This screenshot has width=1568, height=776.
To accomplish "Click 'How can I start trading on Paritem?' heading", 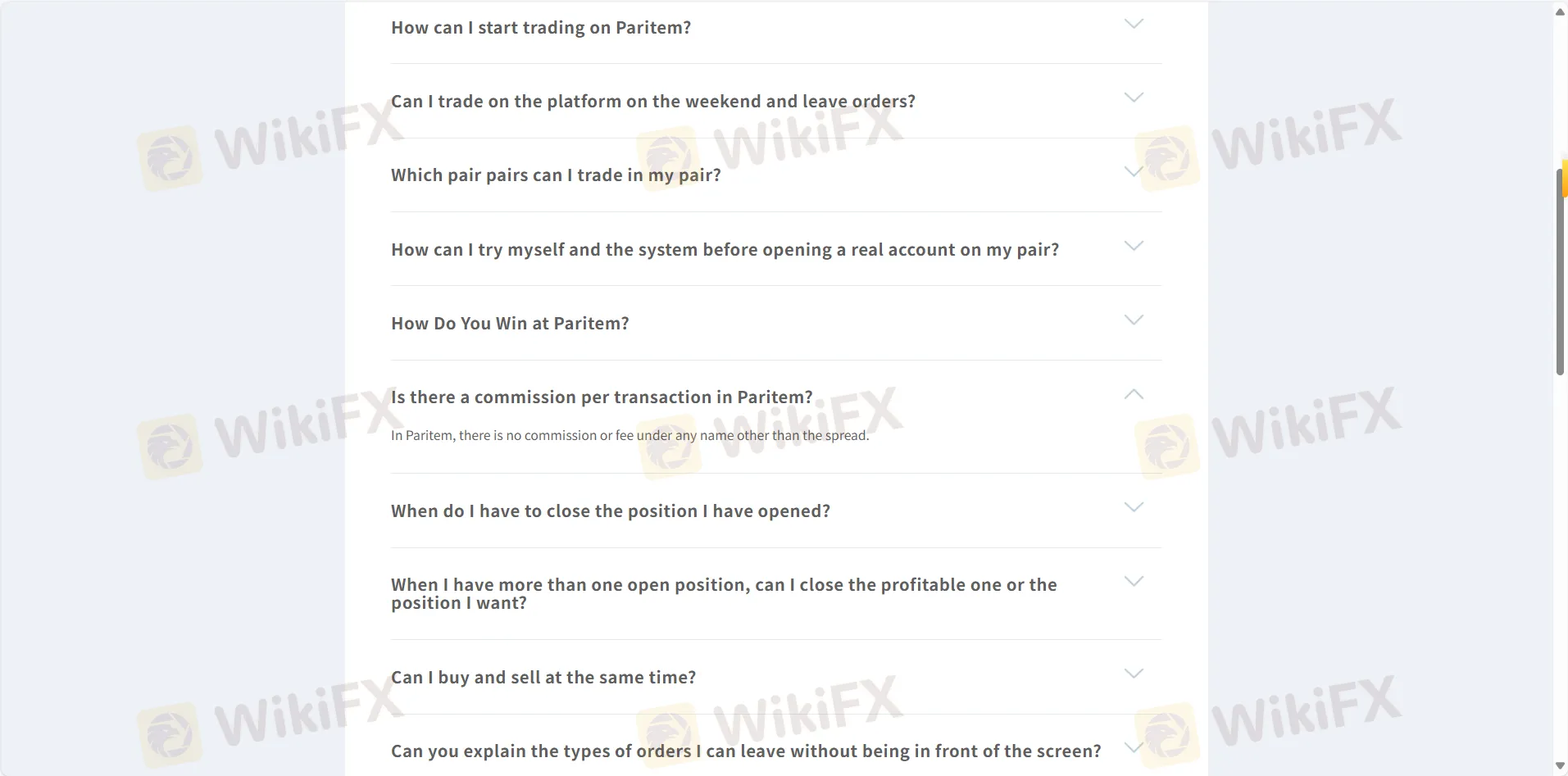I will [541, 28].
